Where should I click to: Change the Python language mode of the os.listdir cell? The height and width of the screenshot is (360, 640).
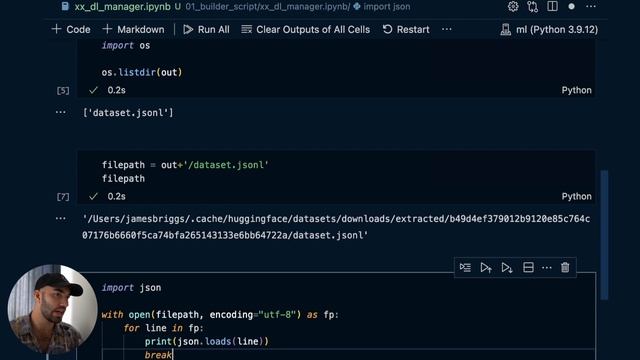coord(576,90)
